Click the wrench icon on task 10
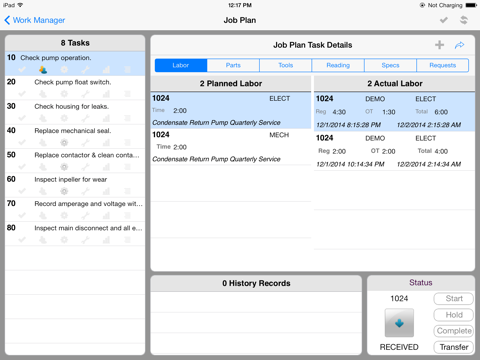 click(85, 70)
